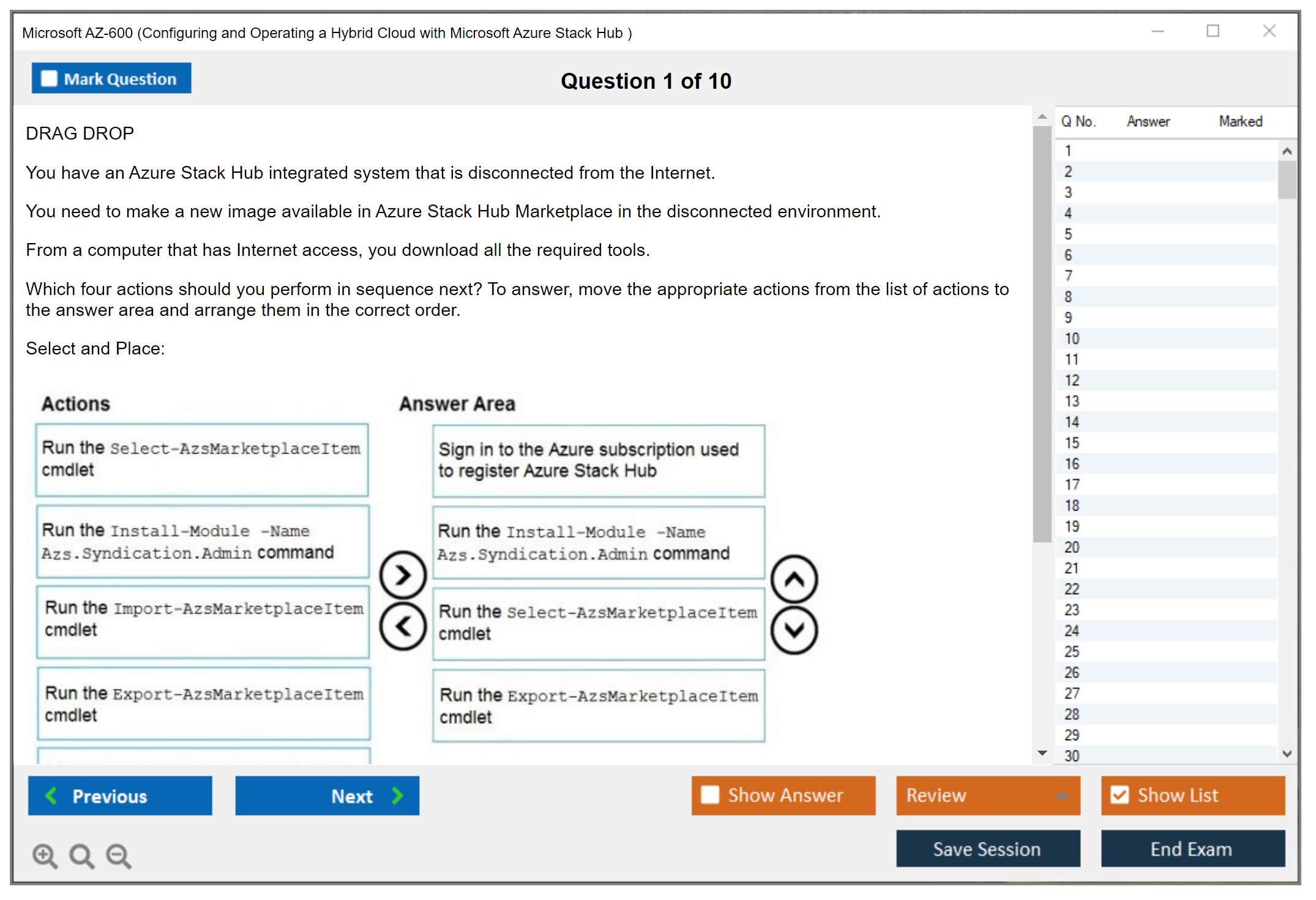Go to the Next question
Screen dimensions: 1316x900
(327, 795)
